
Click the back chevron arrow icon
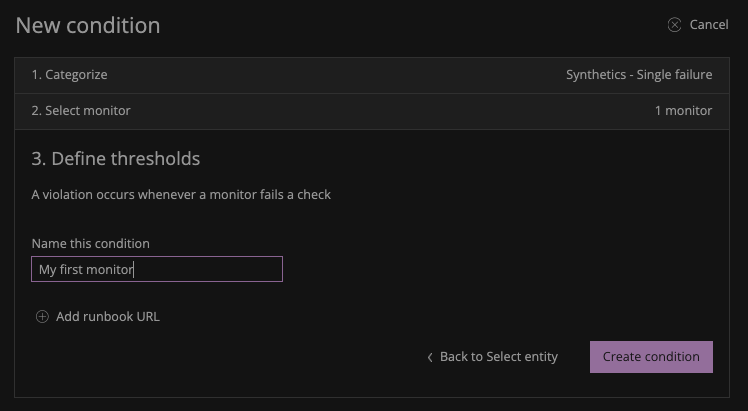click(x=430, y=357)
